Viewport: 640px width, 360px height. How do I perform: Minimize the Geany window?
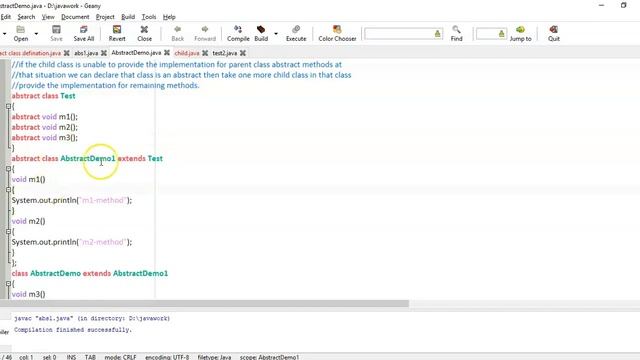(601, 5)
